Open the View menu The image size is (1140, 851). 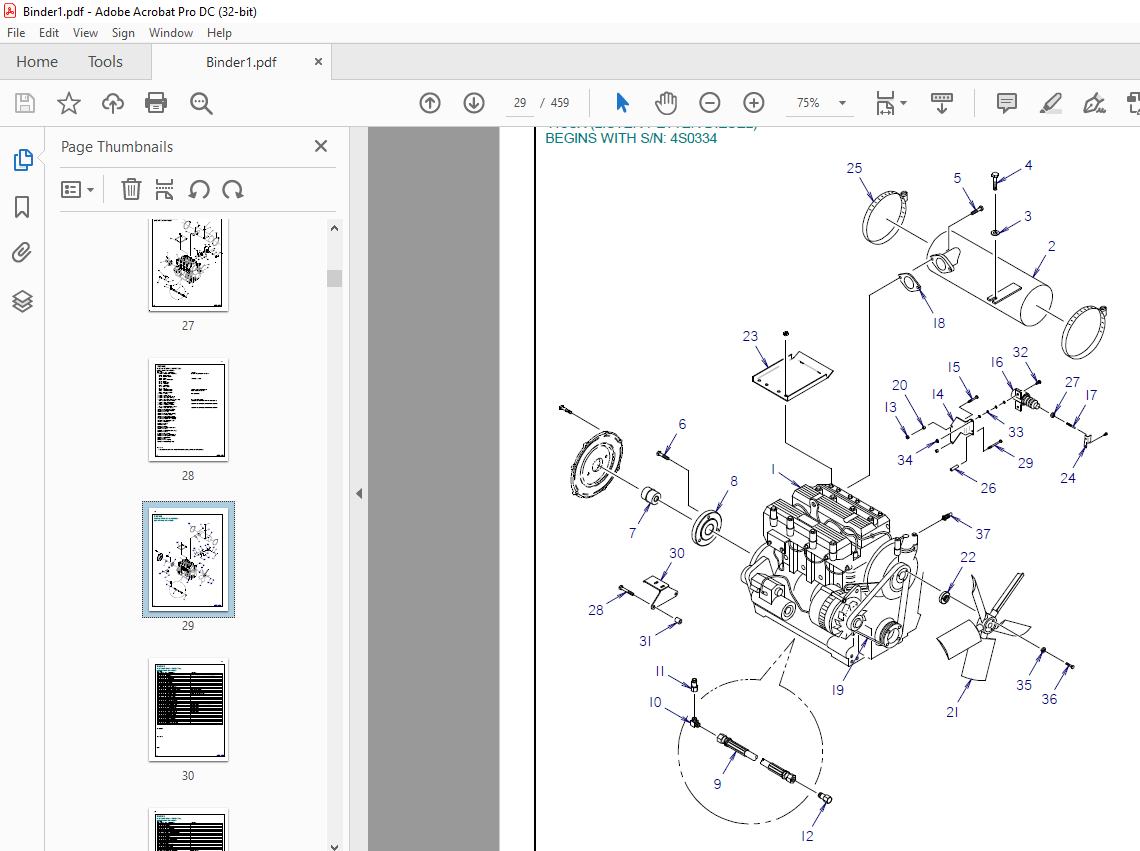click(x=85, y=33)
